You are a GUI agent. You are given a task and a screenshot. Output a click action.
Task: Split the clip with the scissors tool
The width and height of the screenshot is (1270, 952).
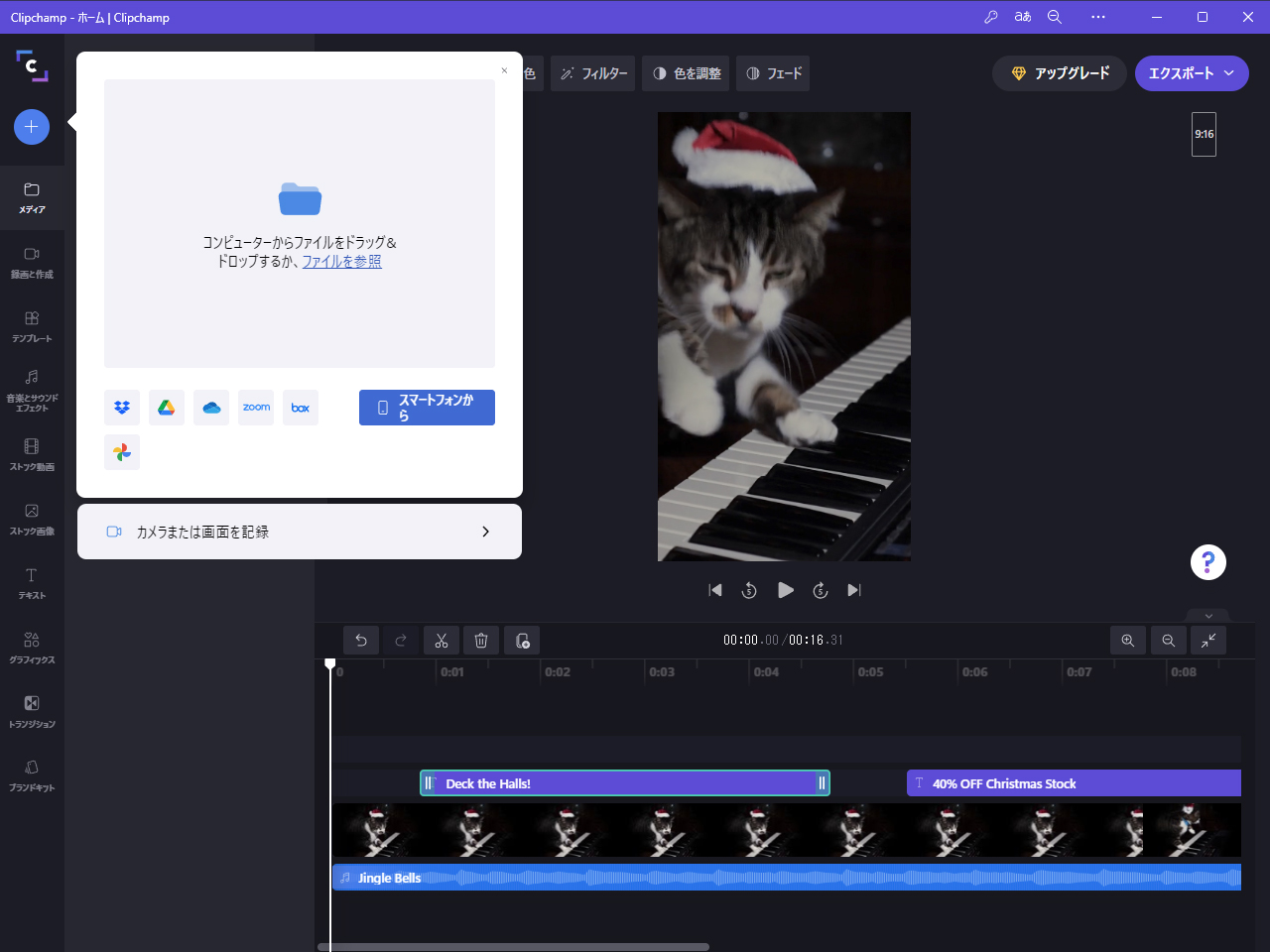point(441,640)
